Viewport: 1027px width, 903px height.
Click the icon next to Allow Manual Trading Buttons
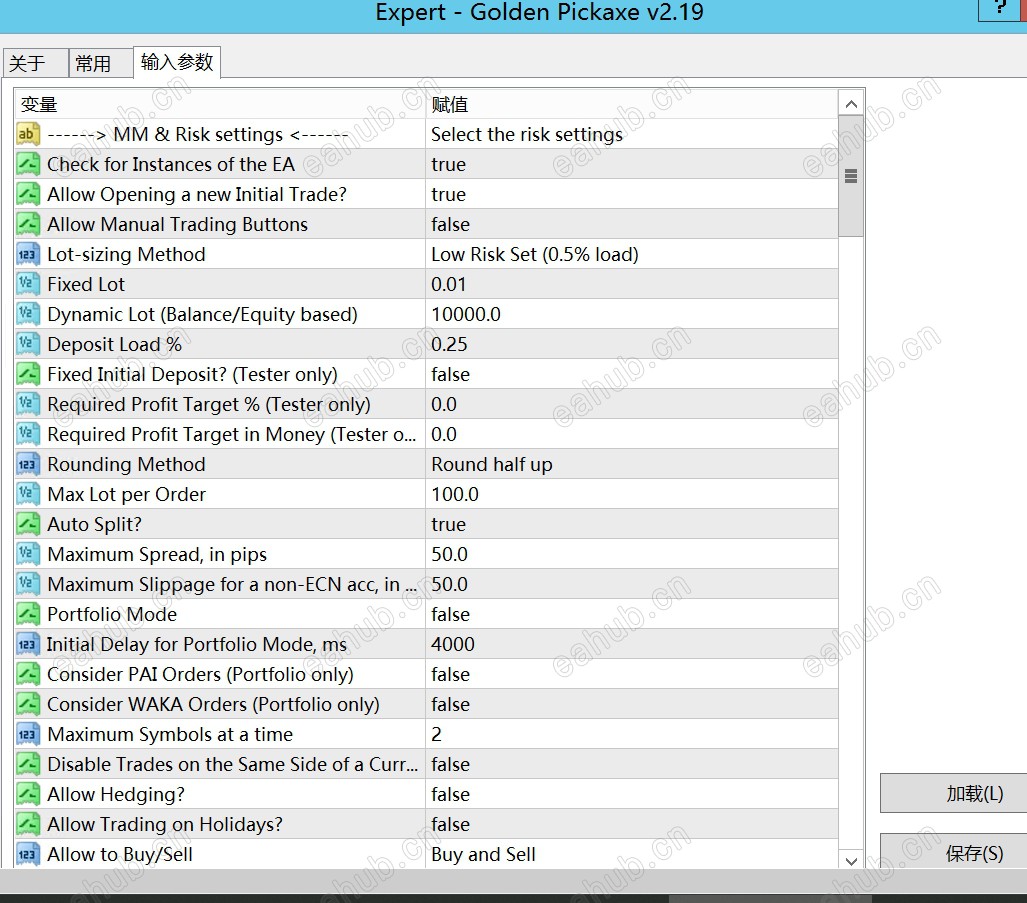point(28,224)
